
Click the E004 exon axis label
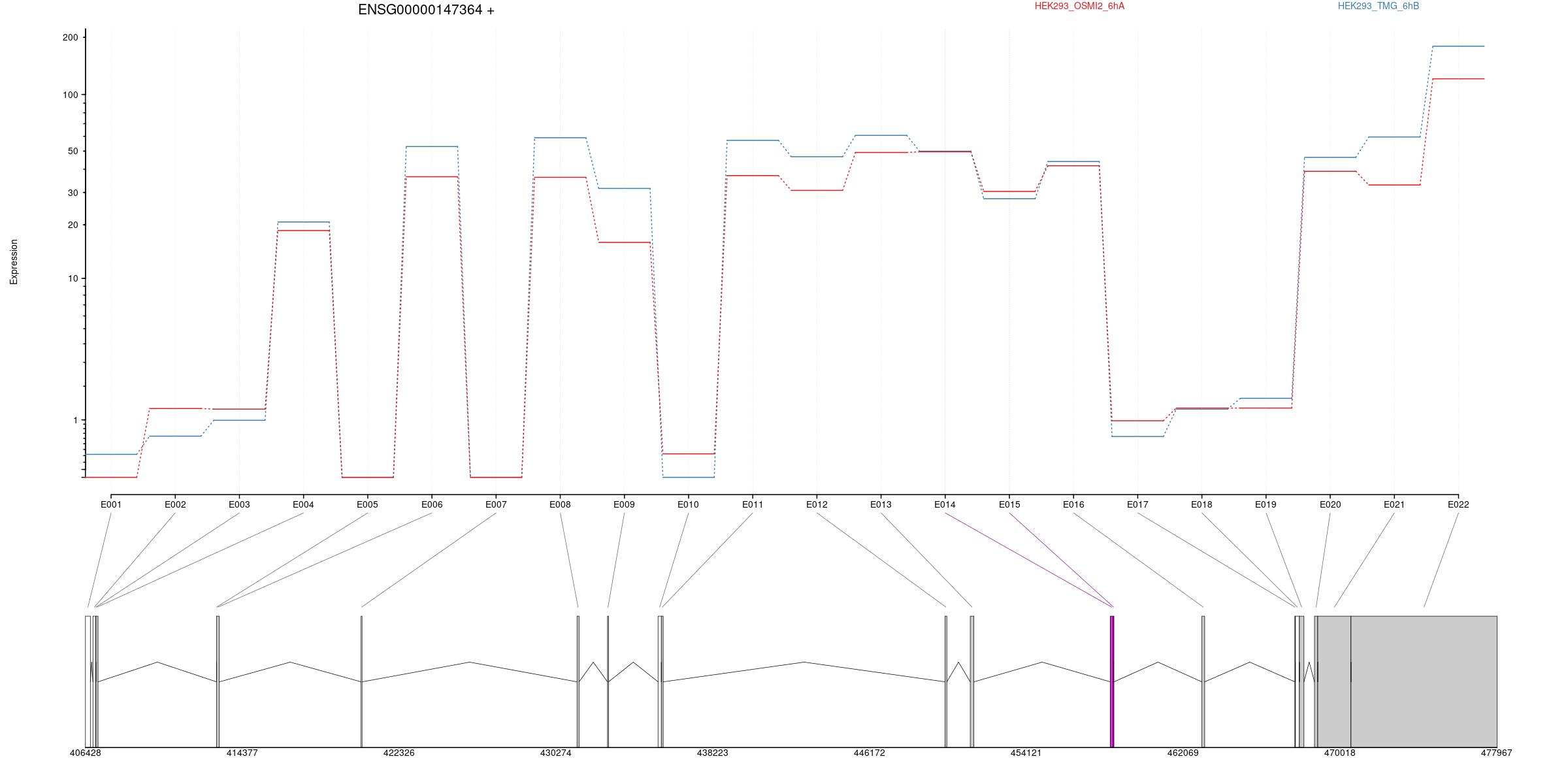click(x=303, y=504)
